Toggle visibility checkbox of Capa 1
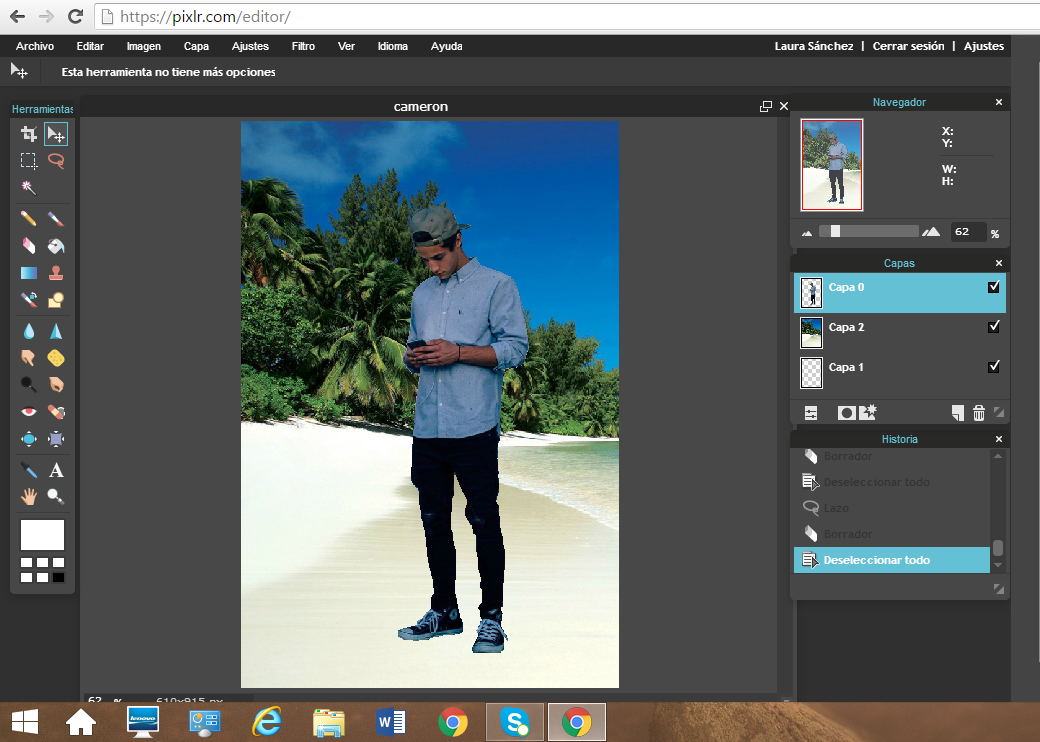This screenshot has width=1040, height=742. (x=994, y=366)
